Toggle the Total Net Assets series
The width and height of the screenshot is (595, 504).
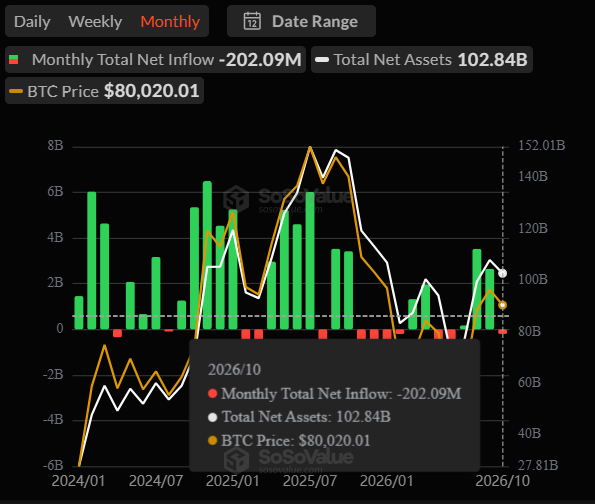422,60
